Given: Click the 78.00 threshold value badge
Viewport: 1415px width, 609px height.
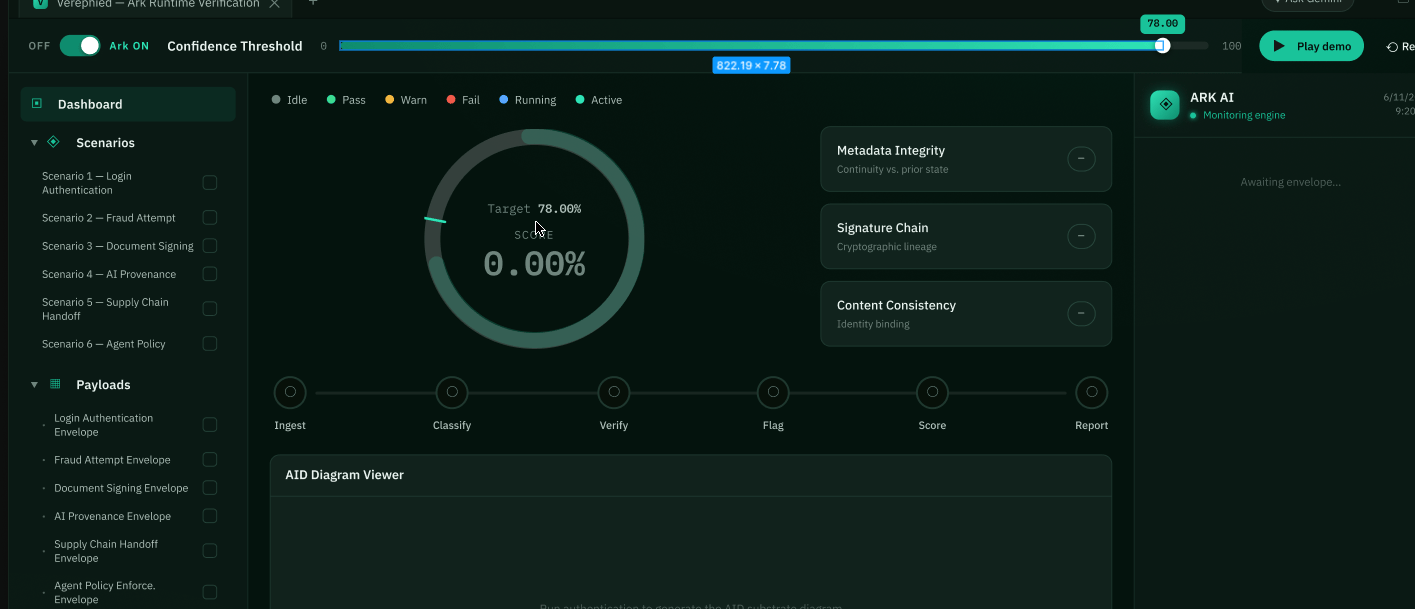Looking at the screenshot, I should [1162, 23].
